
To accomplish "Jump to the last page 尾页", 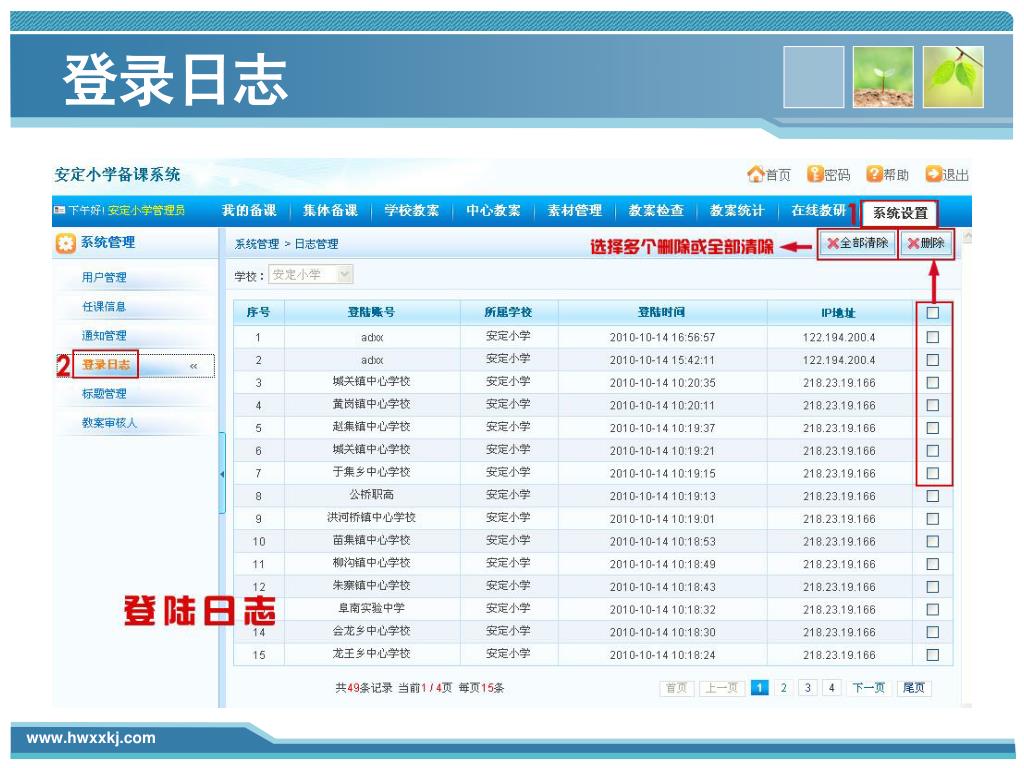I will point(914,688).
